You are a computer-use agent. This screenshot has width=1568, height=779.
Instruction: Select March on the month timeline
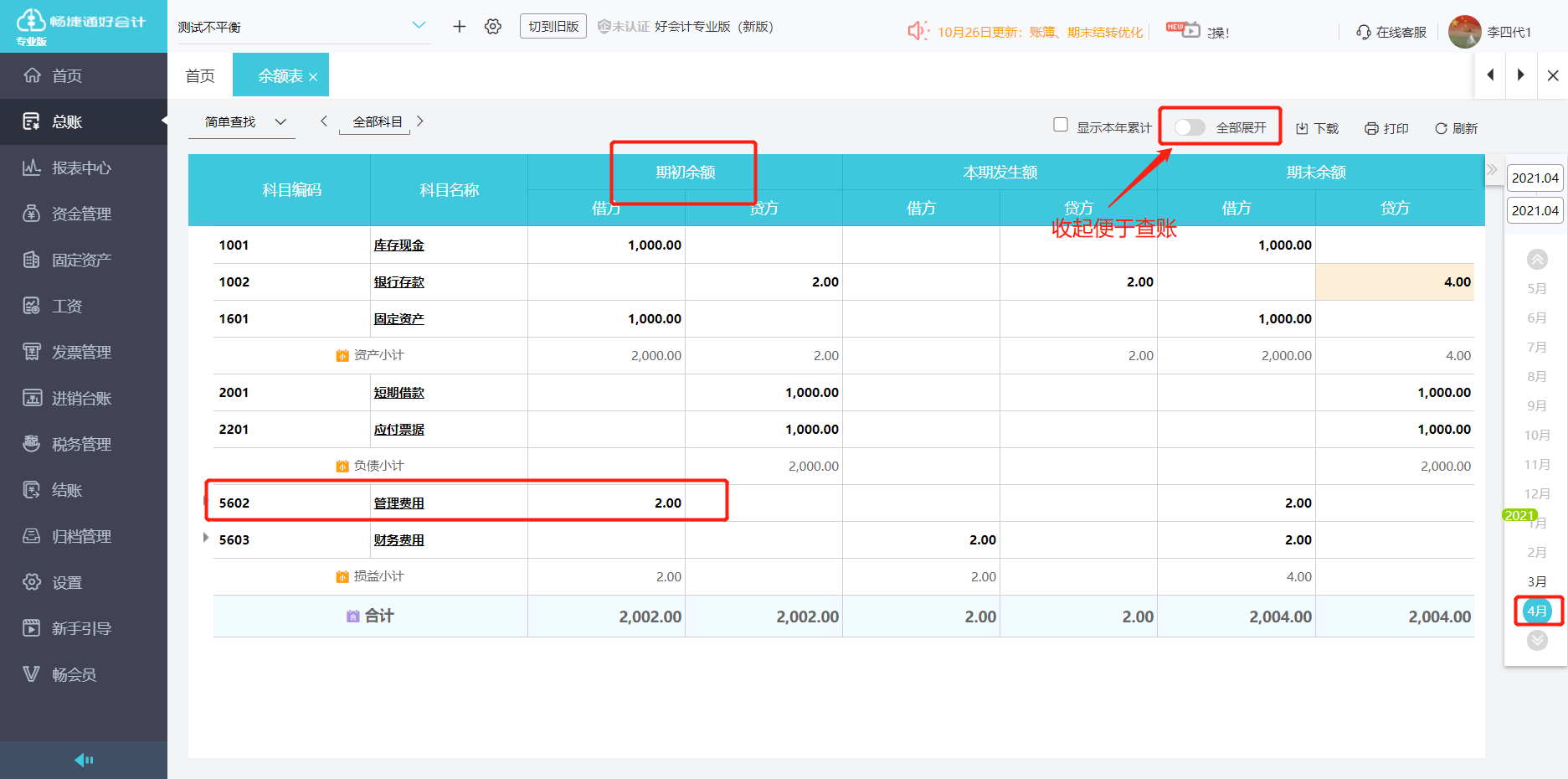[1536, 581]
